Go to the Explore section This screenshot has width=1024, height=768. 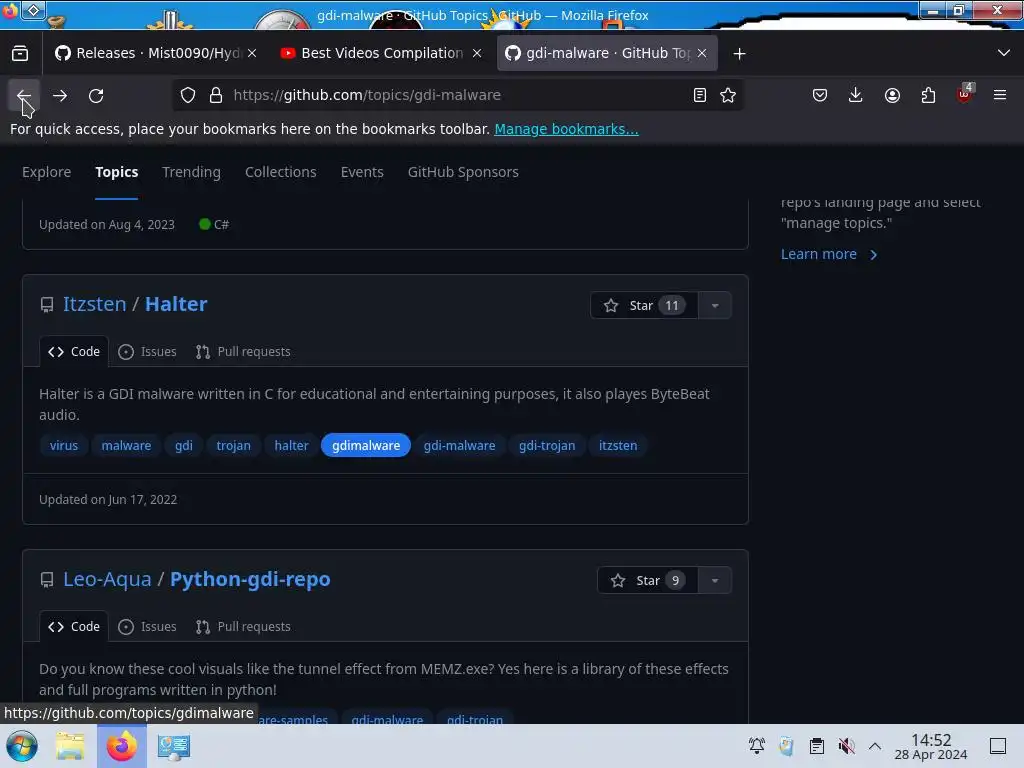(46, 172)
